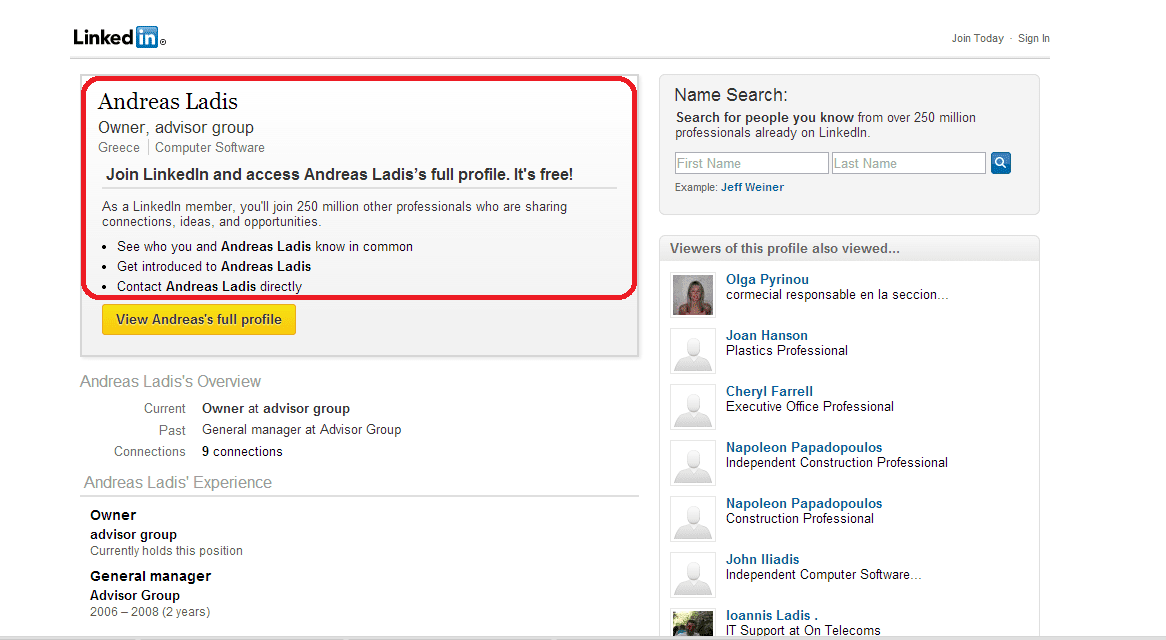Click 'Executive Office Professional' subtitle text
Image resolution: width=1166 pixels, height=640 pixels.
[810, 407]
